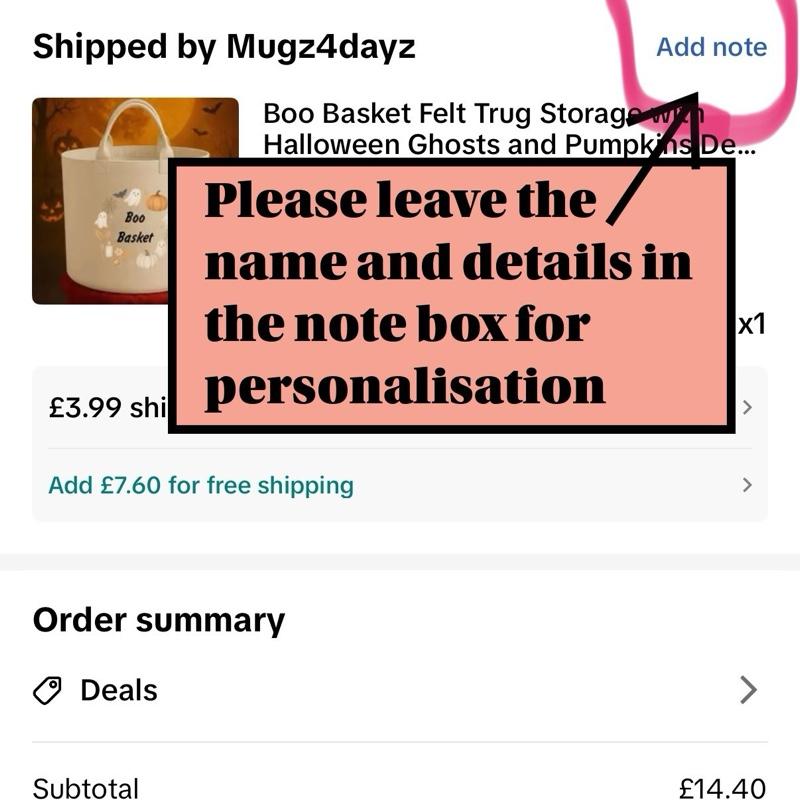Viewport: 800px width, 800px height.
Task: Expand the Deals row chevron
Action: 748,690
